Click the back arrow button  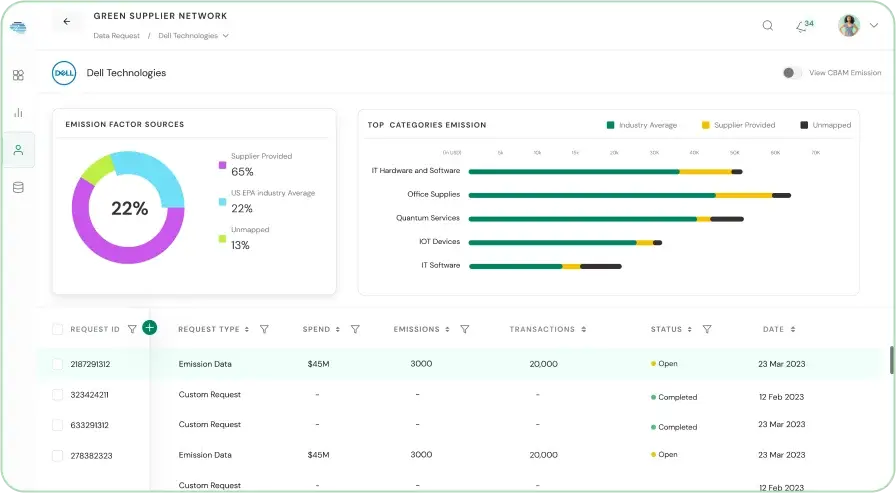pos(67,22)
